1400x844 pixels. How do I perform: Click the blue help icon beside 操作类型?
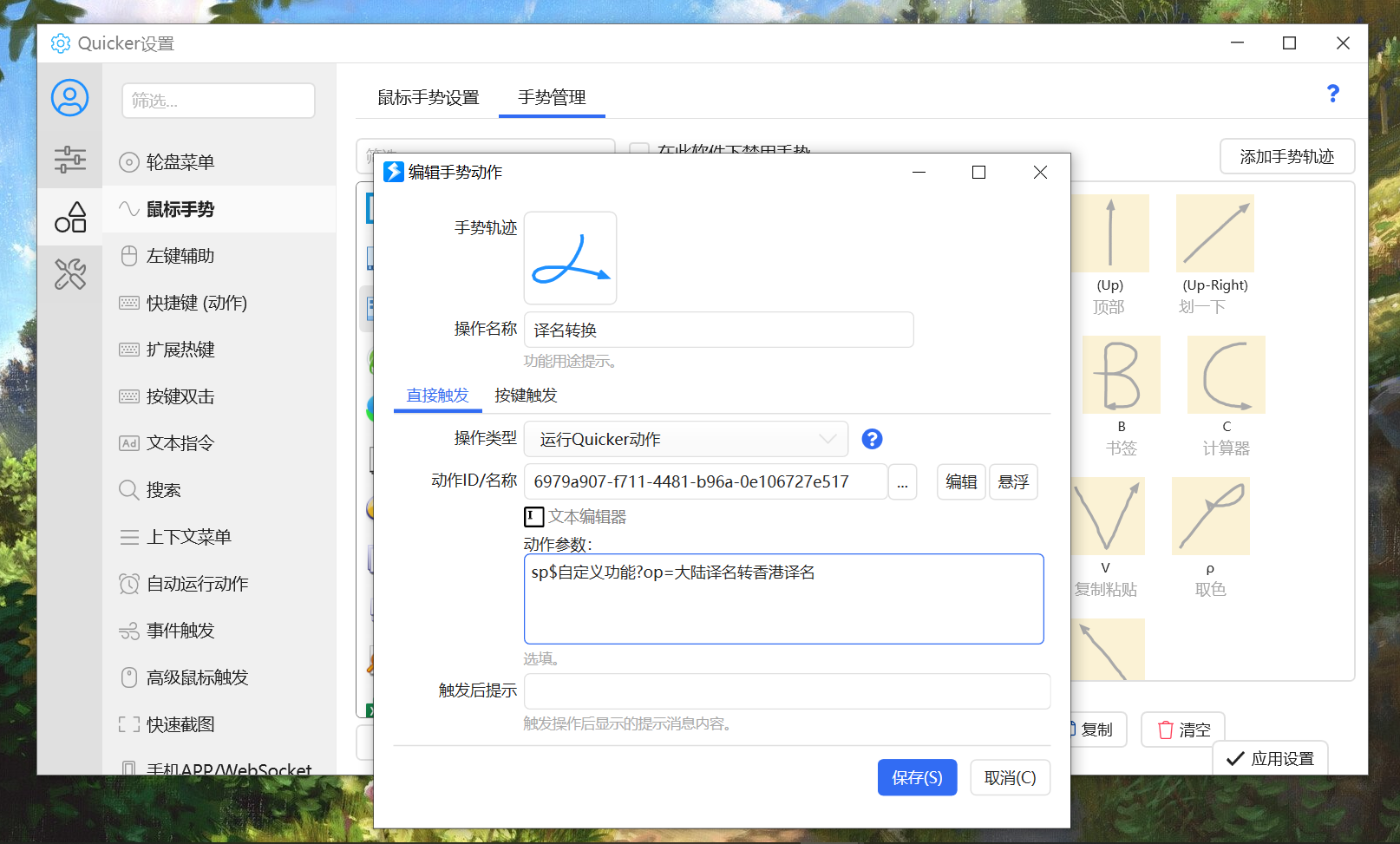[x=872, y=439]
